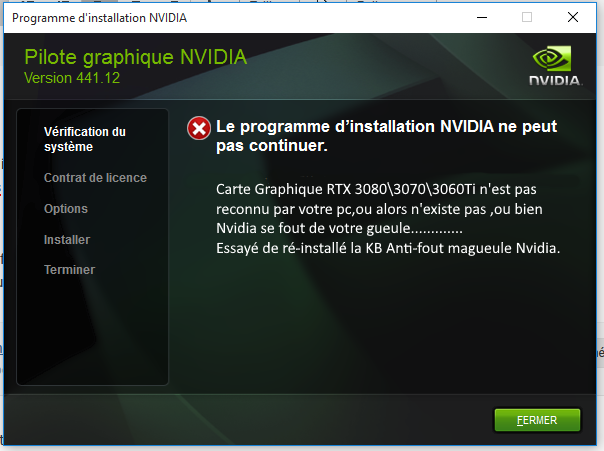This screenshot has width=604, height=451.
Task: Click the NVIDIA eye logo icon
Action: tap(552, 58)
